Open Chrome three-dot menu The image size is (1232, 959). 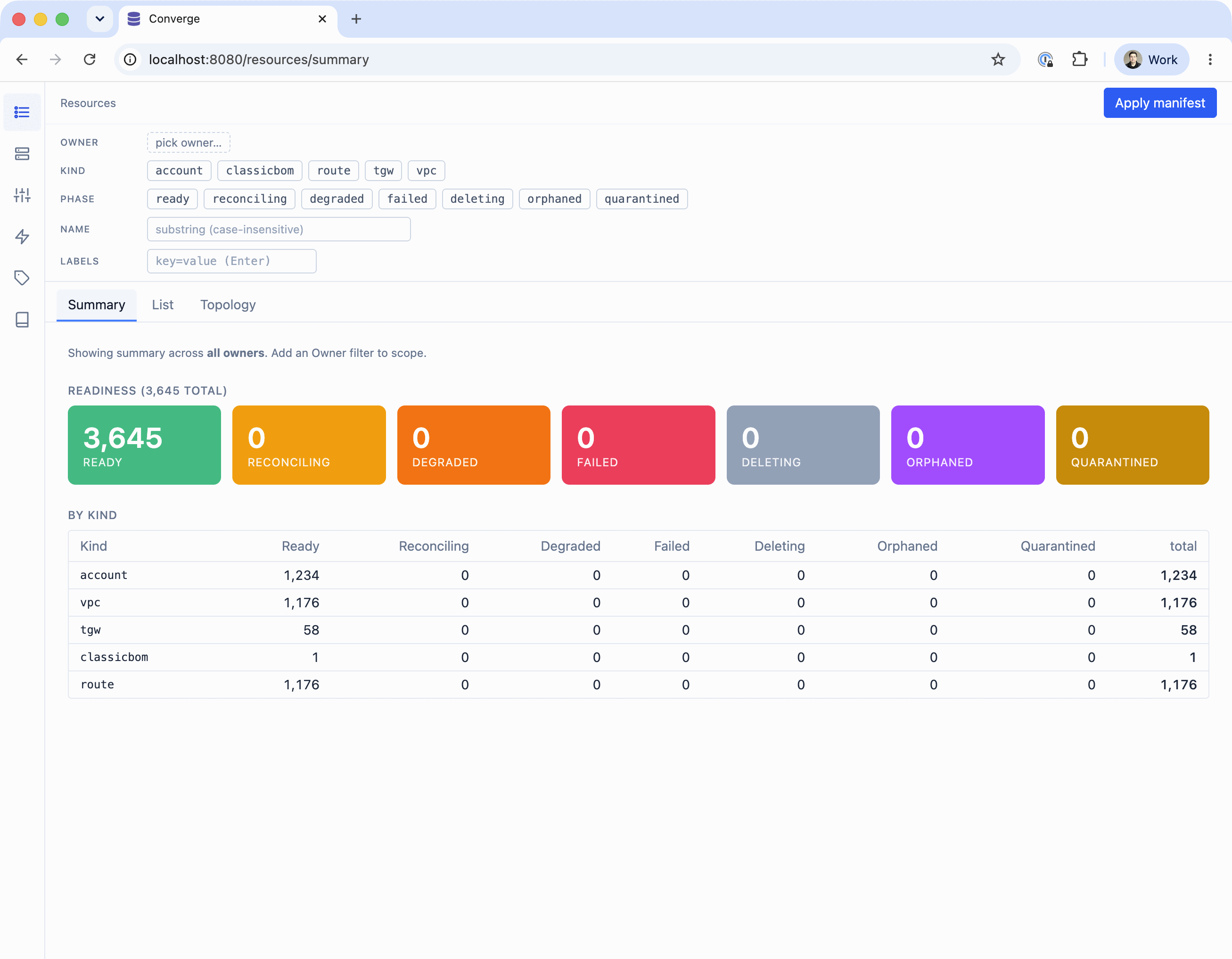[1209, 59]
